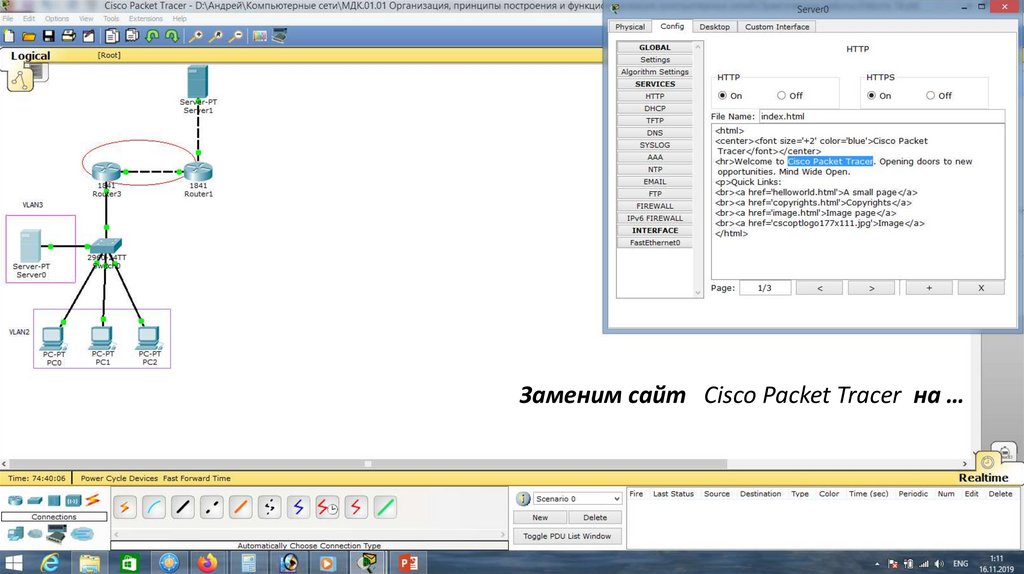Open the DNS service settings
This screenshot has width=1024, height=574.
(x=654, y=133)
